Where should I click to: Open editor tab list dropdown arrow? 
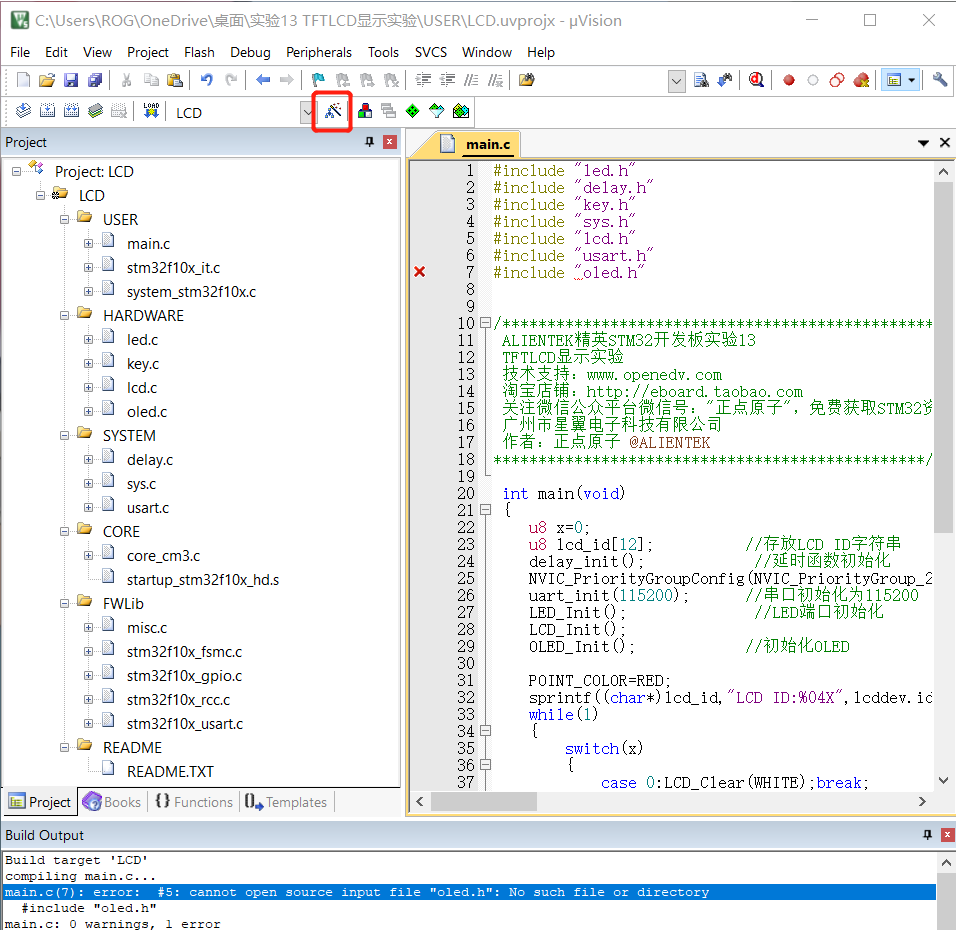tap(923, 143)
